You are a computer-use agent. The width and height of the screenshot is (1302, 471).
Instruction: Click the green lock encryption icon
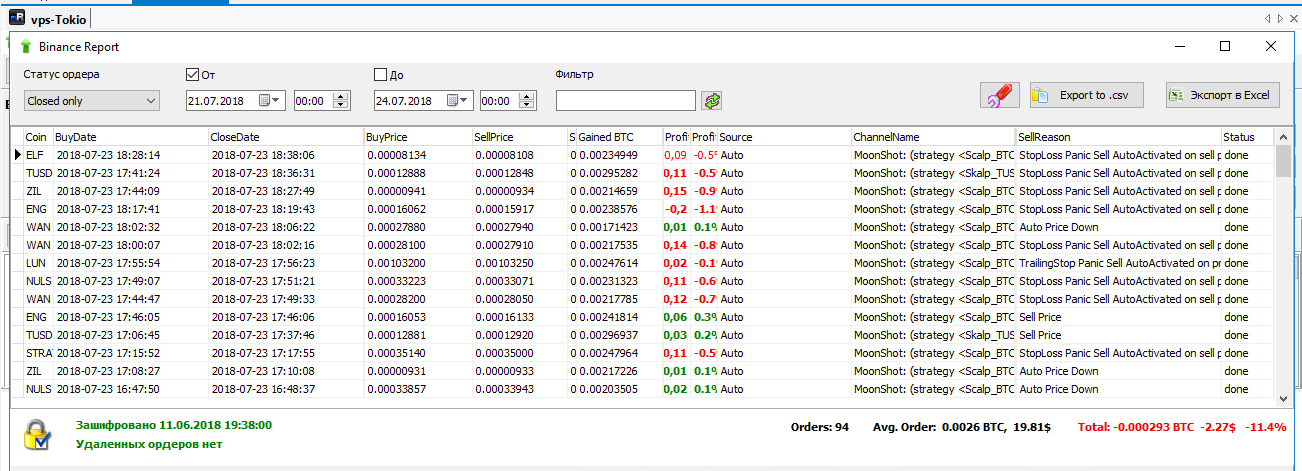point(37,434)
